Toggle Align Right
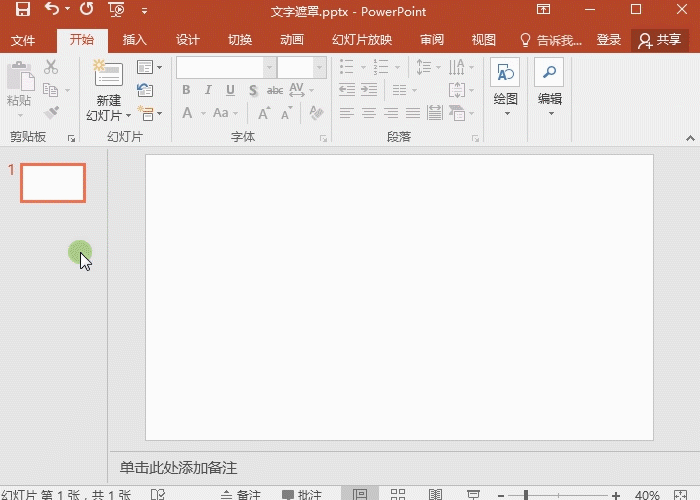Viewport: 700px width, 500px height. (x=392, y=113)
